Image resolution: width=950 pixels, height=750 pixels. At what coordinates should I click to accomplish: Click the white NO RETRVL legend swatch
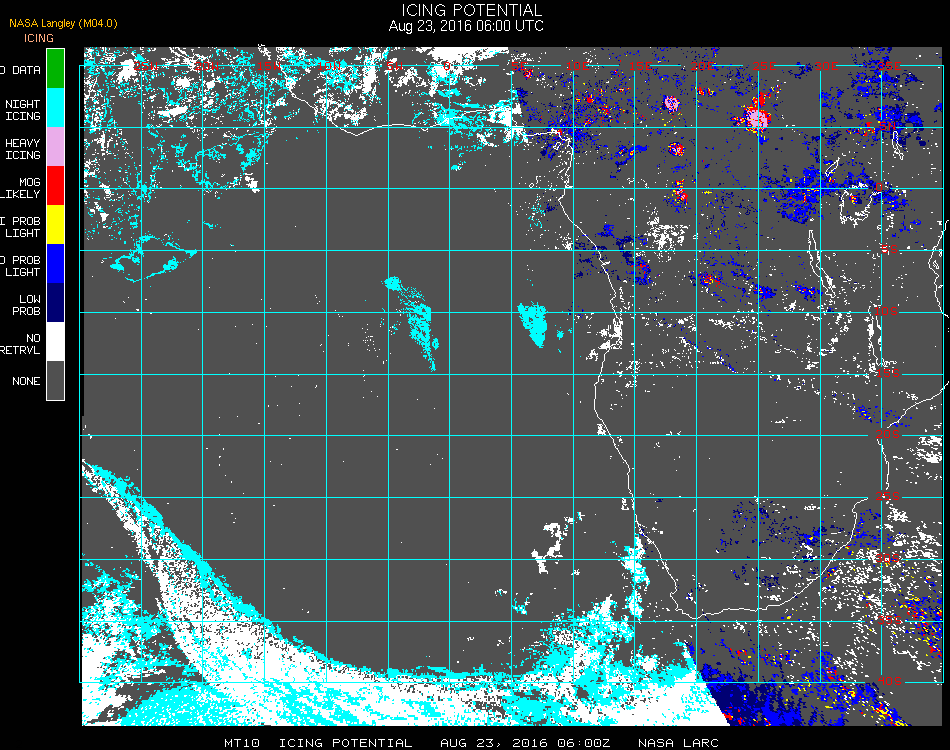55,342
